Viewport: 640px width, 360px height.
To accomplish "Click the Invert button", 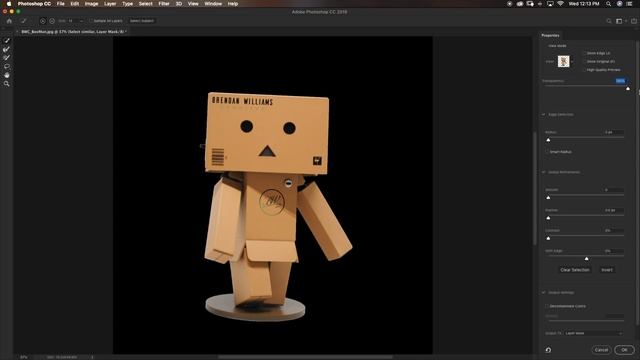I will 607,270.
